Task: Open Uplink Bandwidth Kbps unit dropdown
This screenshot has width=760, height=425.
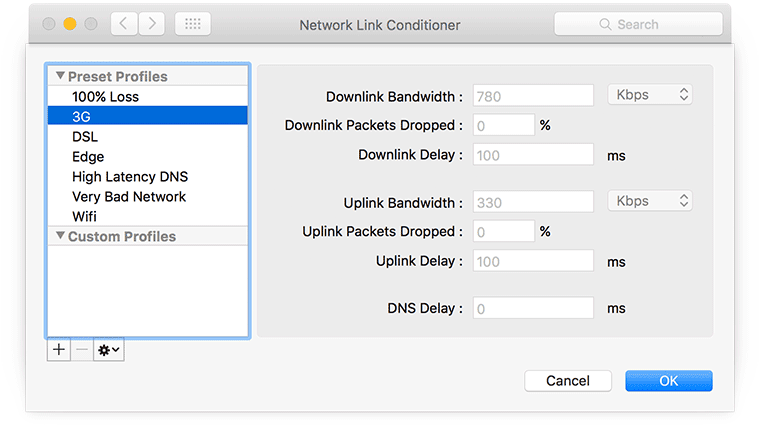Action: click(650, 201)
